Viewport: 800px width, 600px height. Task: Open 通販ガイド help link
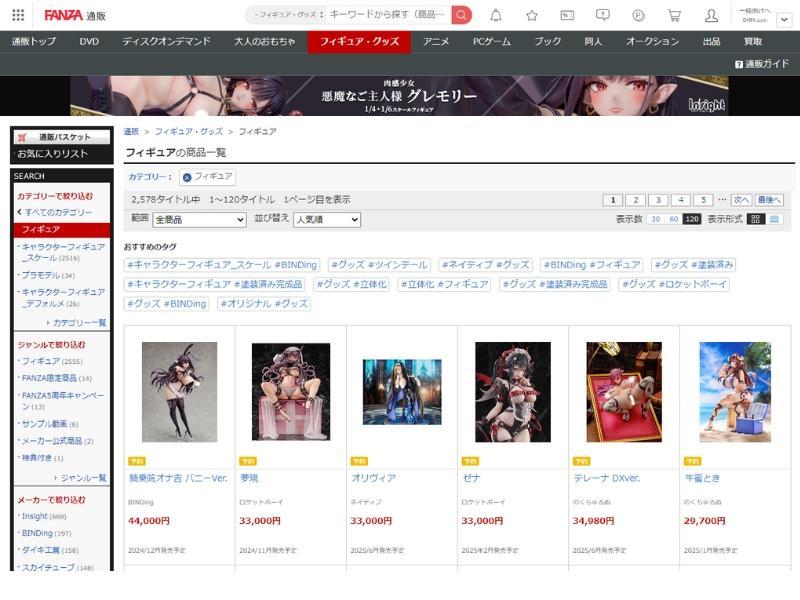point(762,64)
